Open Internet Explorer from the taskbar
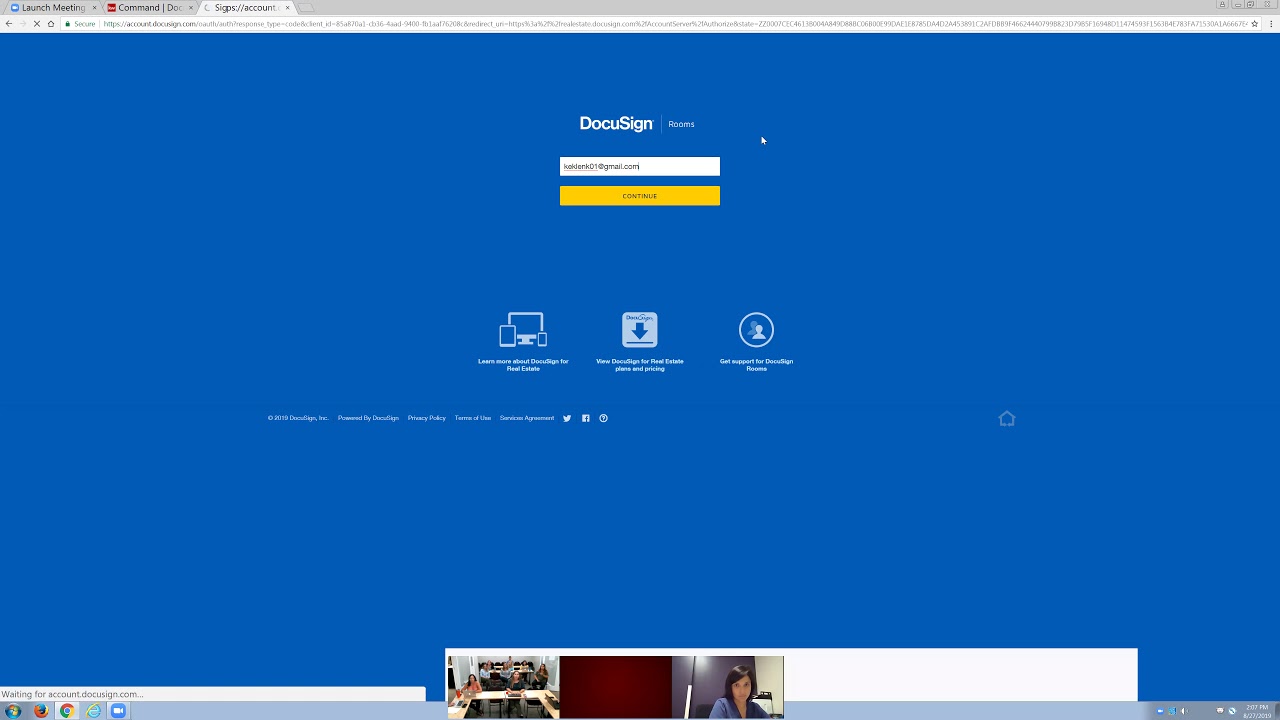This screenshot has height=720, width=1280. point(93,711)
